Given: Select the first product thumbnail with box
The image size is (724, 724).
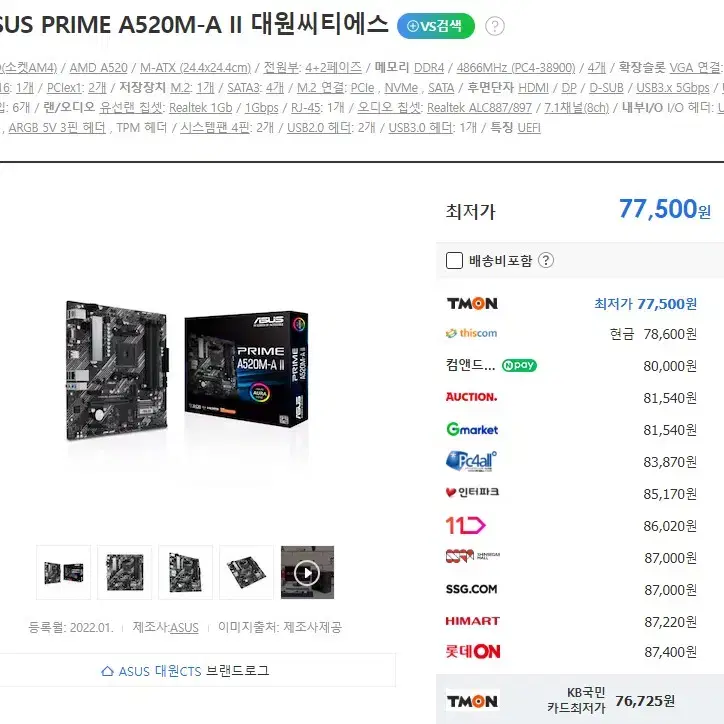Looking at the screenshot, I should [x=64, y=573].
